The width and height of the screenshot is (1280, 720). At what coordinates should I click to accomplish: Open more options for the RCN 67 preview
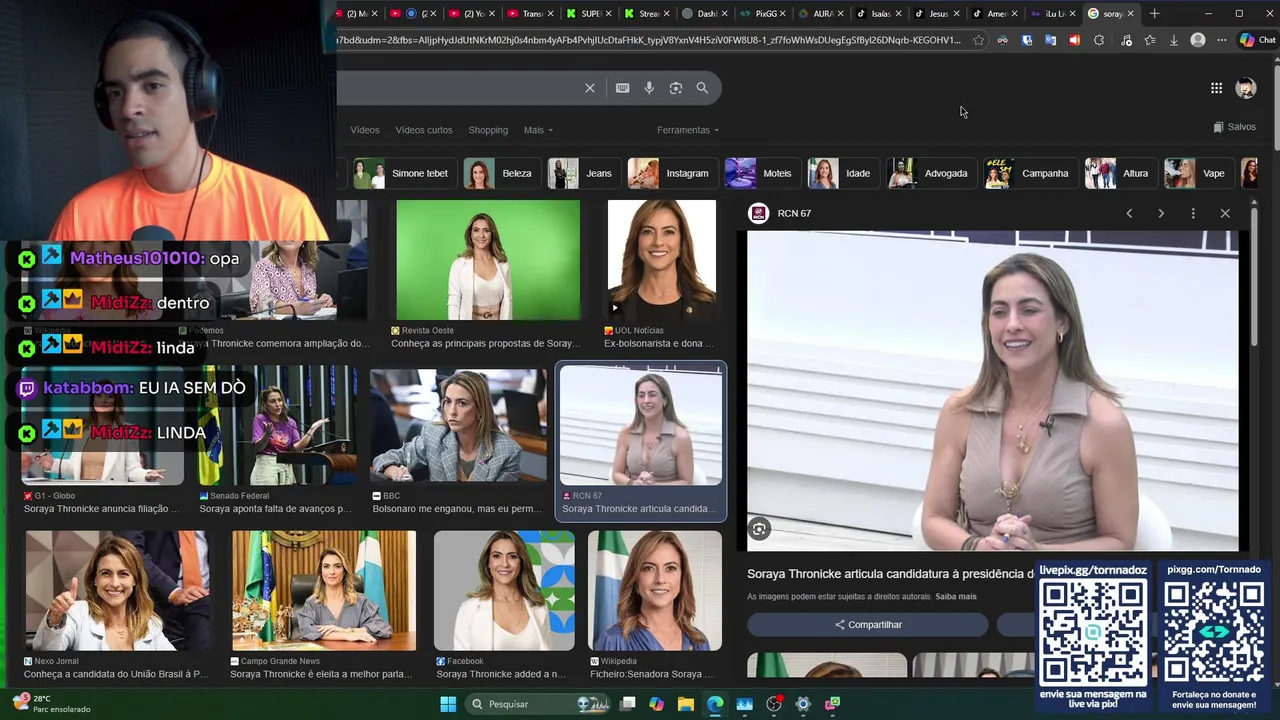coord(1193,213)
